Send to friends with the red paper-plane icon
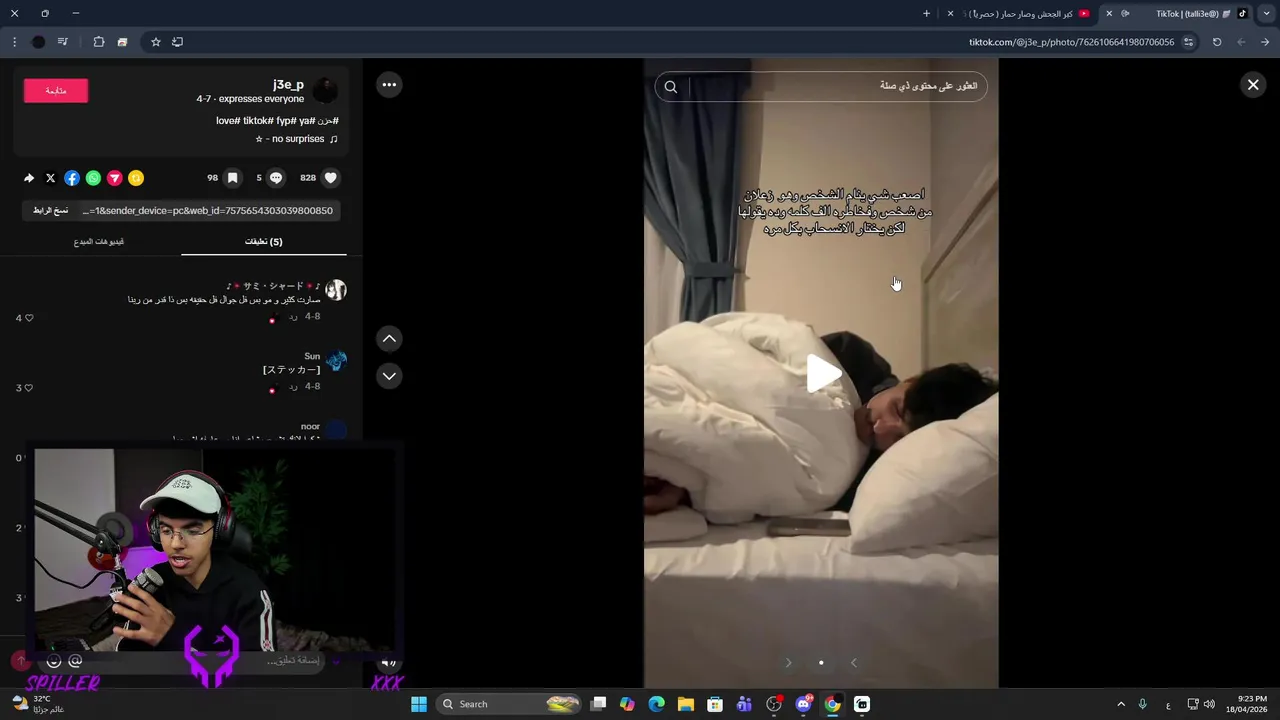 (x=115, y=178)
